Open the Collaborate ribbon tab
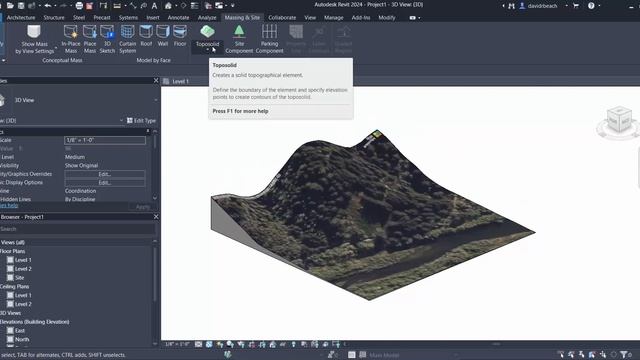Image resolution: width=640 pixels, height=360 pixels. tap(282, 18)
